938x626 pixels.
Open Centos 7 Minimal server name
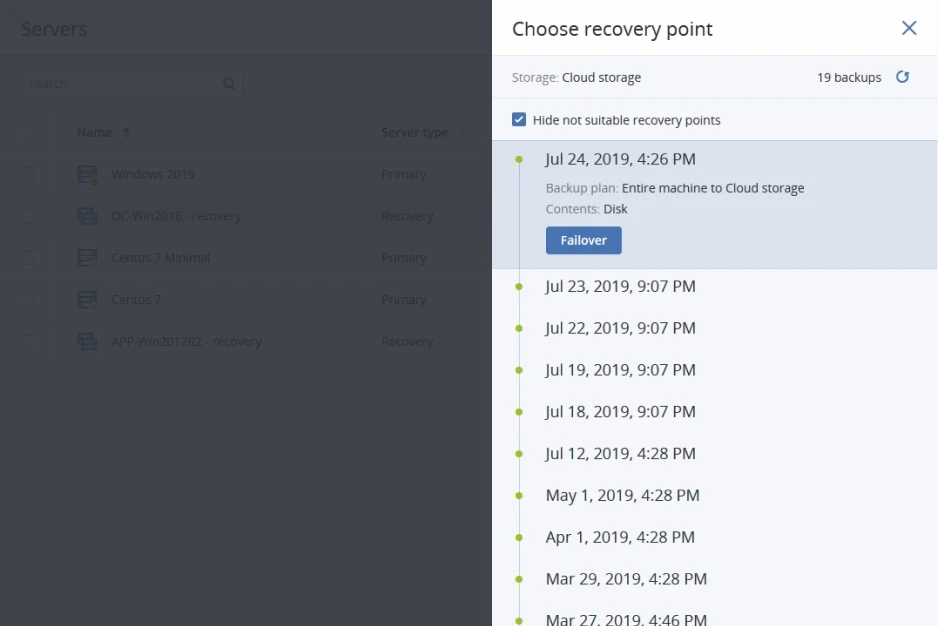click(160, 258)
